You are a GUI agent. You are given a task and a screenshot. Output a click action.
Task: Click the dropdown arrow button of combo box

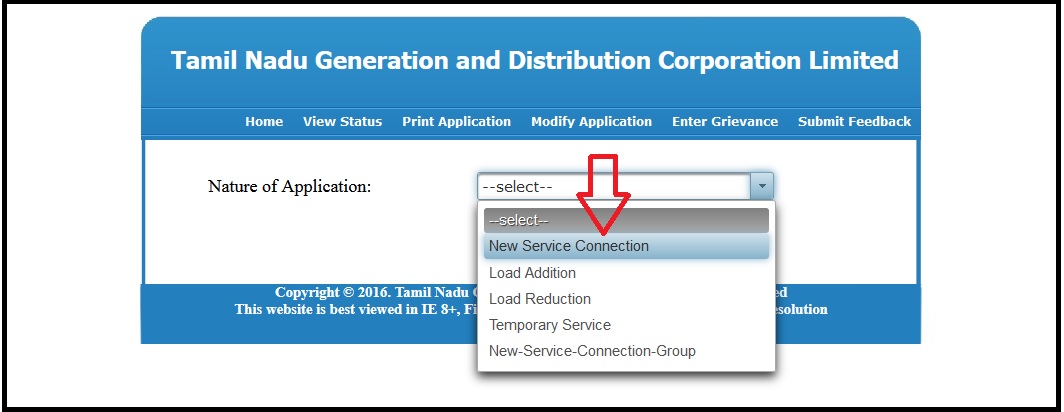[x=762, y=186]
